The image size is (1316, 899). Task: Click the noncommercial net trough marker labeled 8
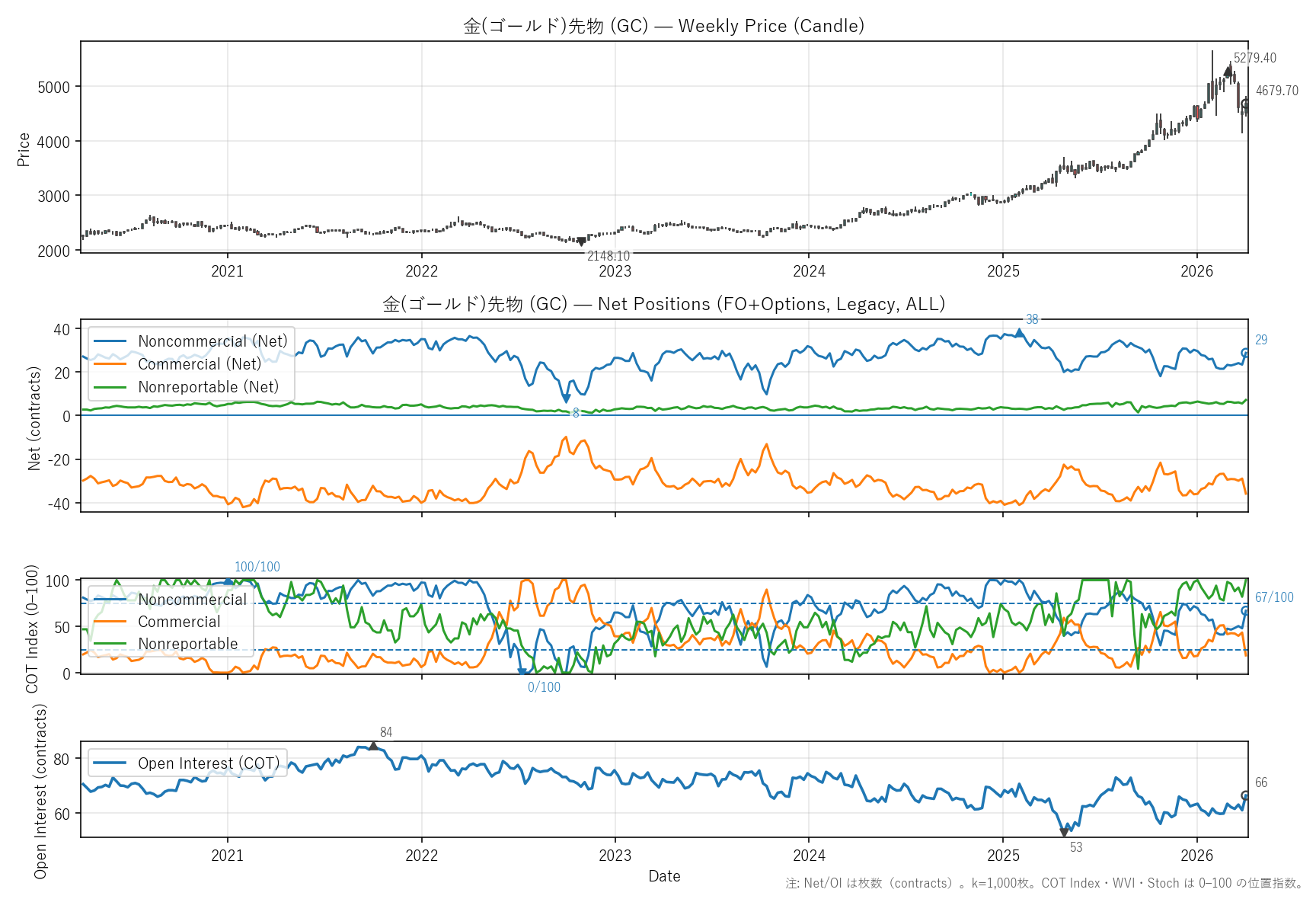pyautogui.click(x=566, y=398)
